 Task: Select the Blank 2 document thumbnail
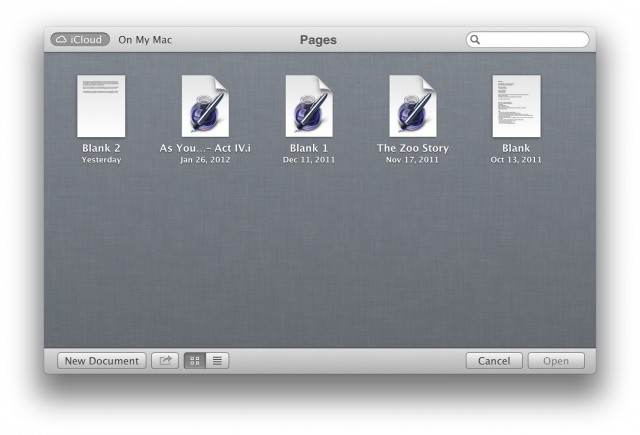point(101,106)
